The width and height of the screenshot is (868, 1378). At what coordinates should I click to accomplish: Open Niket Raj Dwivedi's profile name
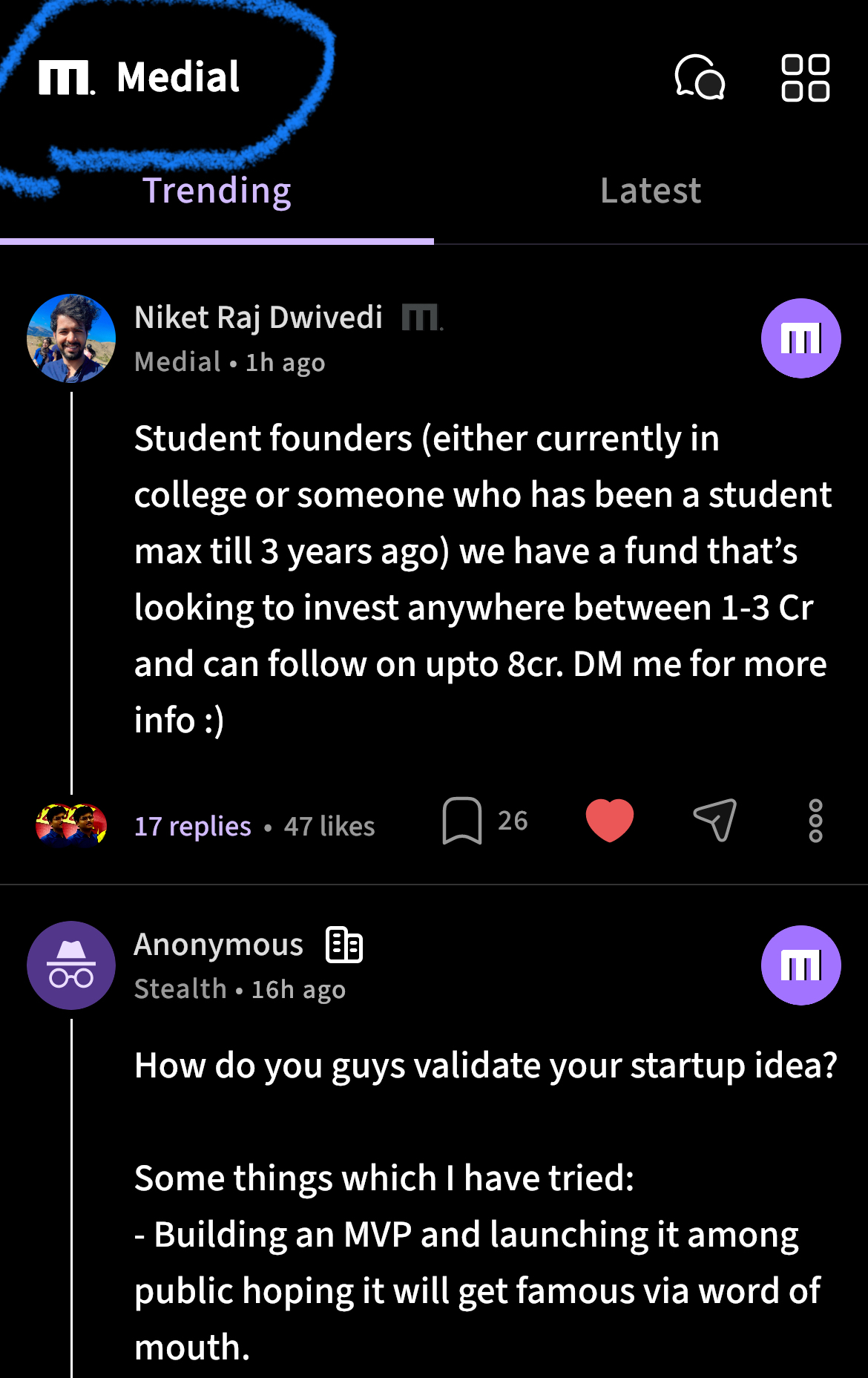[x=258, y=318]
